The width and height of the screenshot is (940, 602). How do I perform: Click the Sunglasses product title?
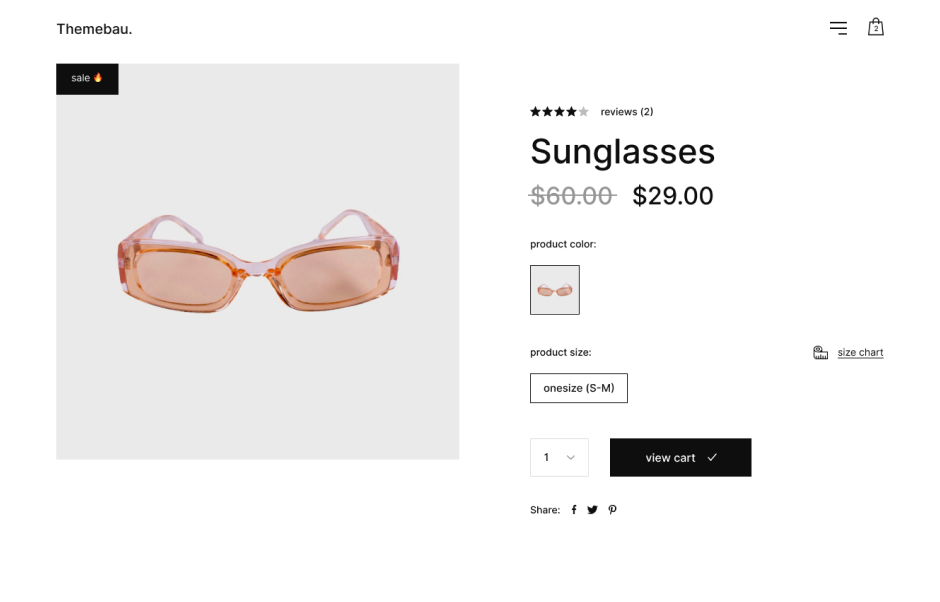(622, 151)
